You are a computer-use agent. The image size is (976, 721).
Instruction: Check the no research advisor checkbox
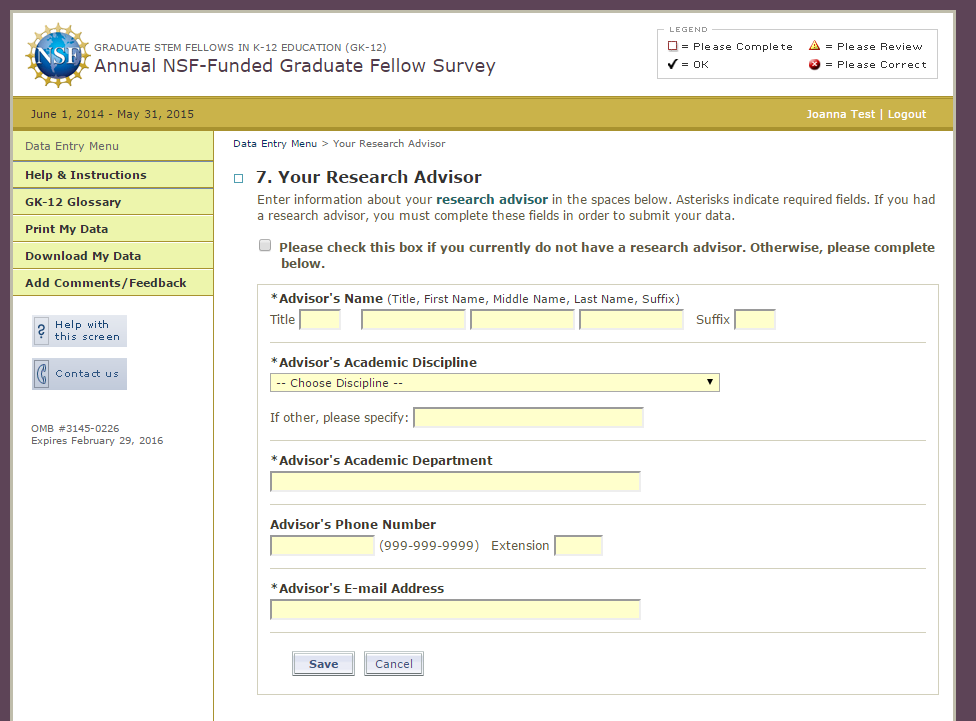coord(265,246)
